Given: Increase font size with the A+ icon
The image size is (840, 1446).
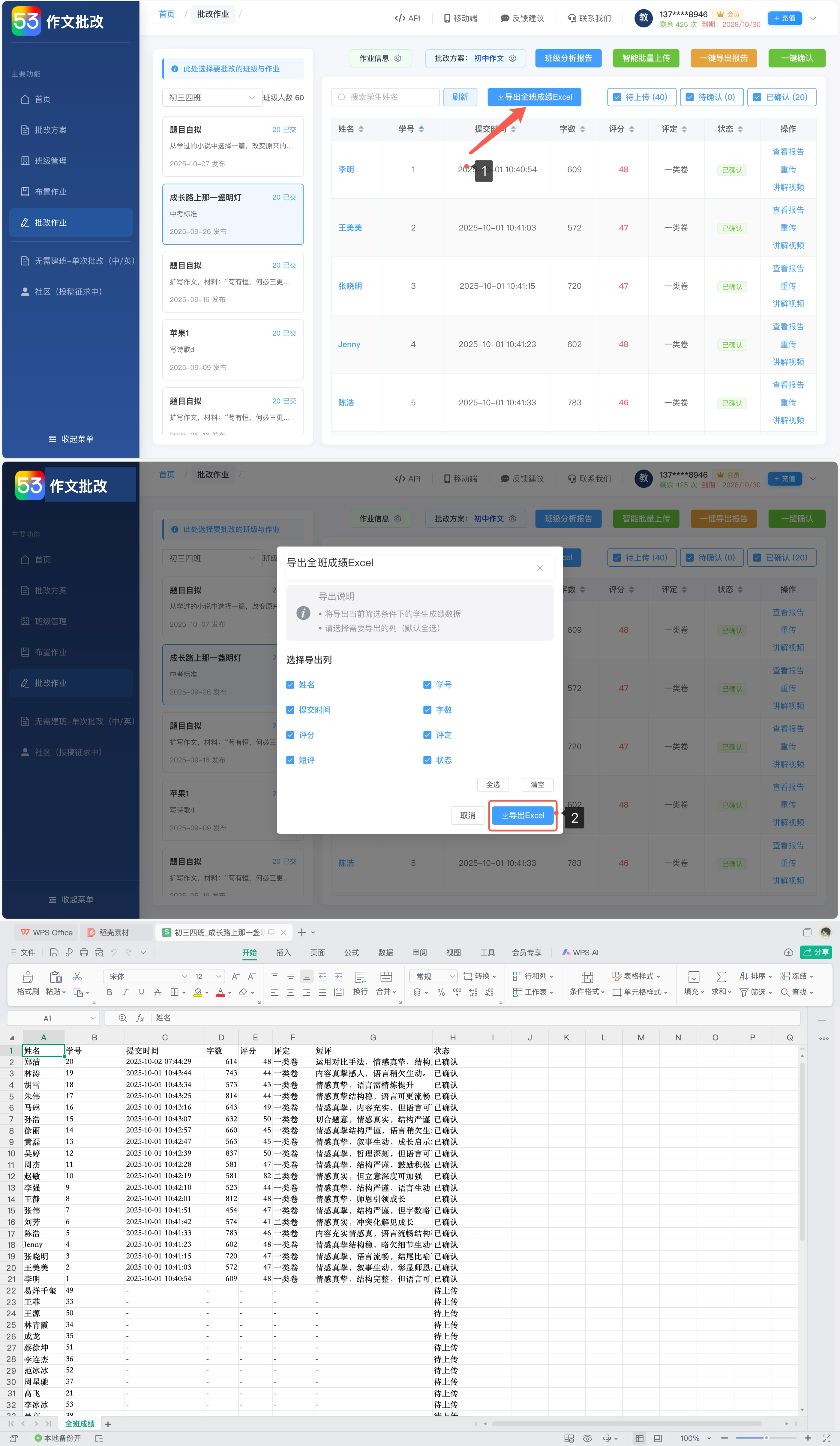Looking at the screenshot, I should pyautogui.click(x=235, y=976).
